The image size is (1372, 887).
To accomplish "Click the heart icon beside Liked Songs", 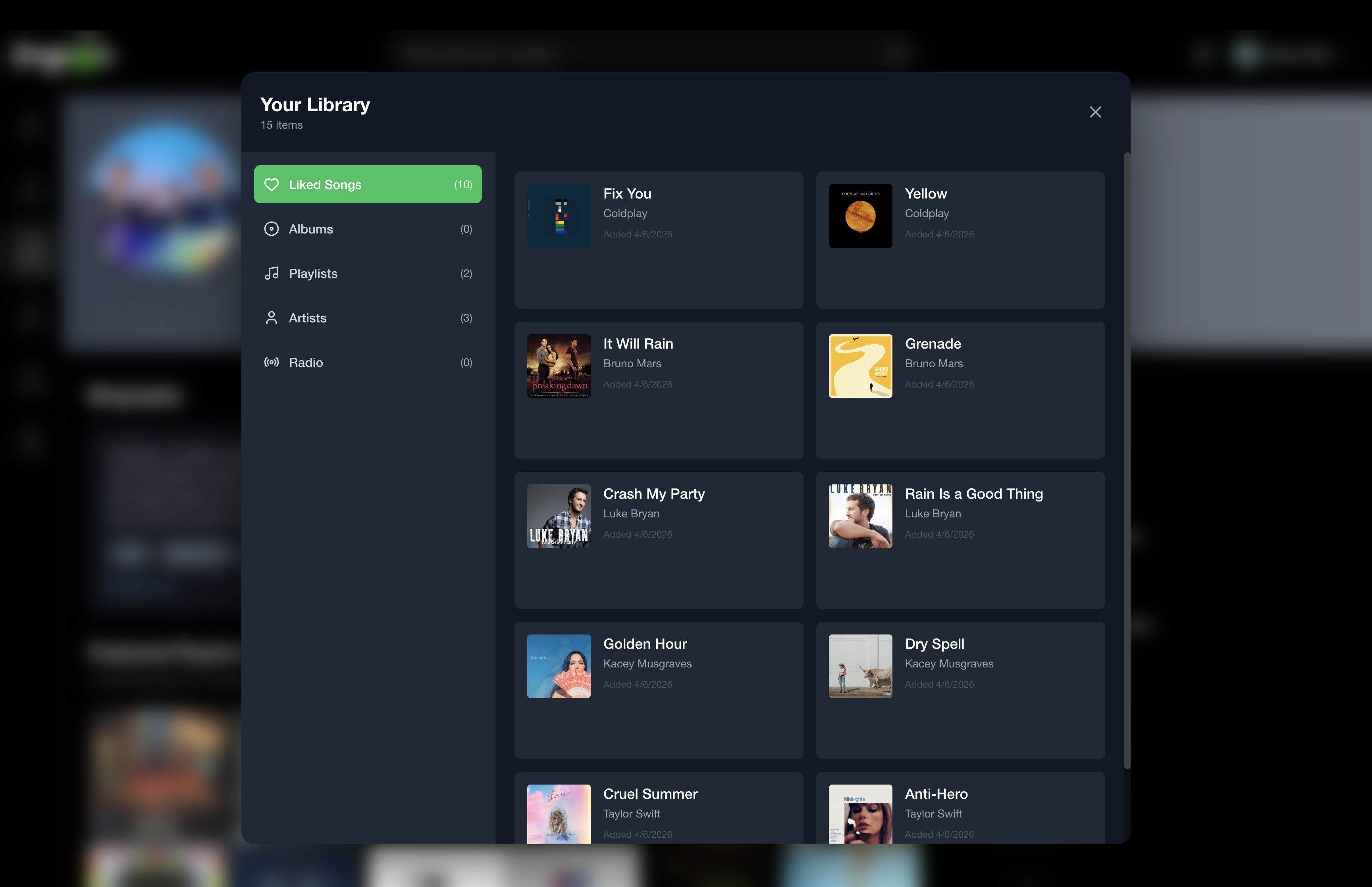I will (x=271, y=184).
